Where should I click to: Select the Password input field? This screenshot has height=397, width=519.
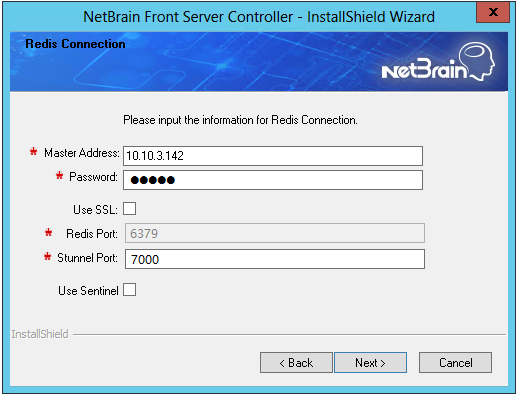[x=273, y=180]
